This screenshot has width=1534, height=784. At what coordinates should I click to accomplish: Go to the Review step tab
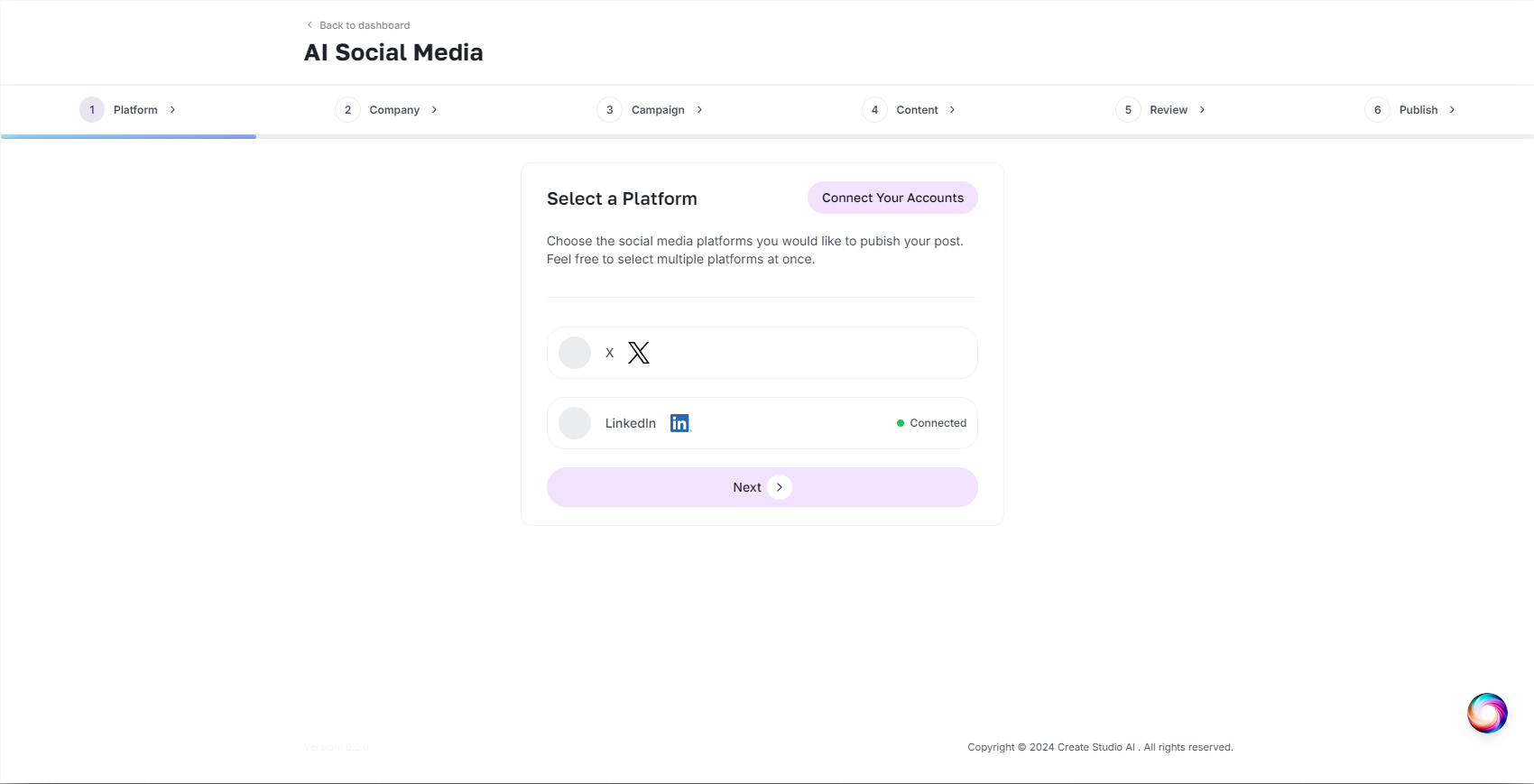coord(1168,110)
